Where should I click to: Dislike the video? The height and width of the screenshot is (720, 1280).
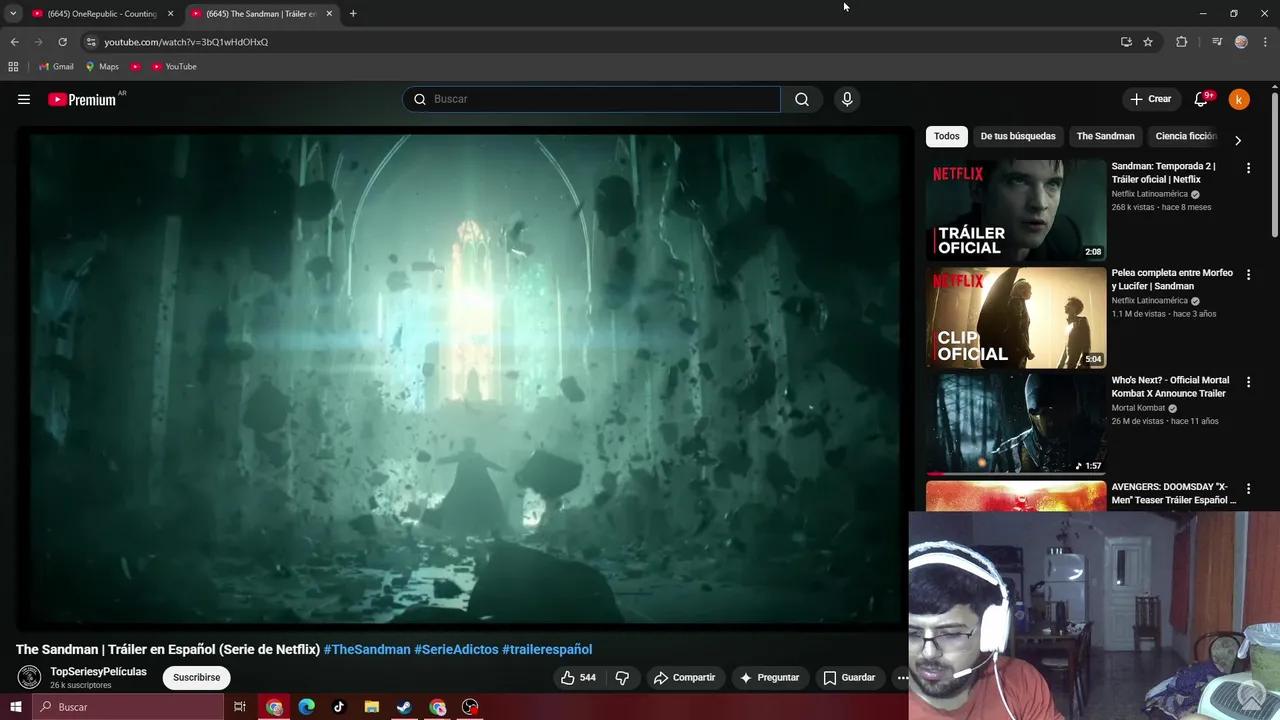tap(622, 677)
